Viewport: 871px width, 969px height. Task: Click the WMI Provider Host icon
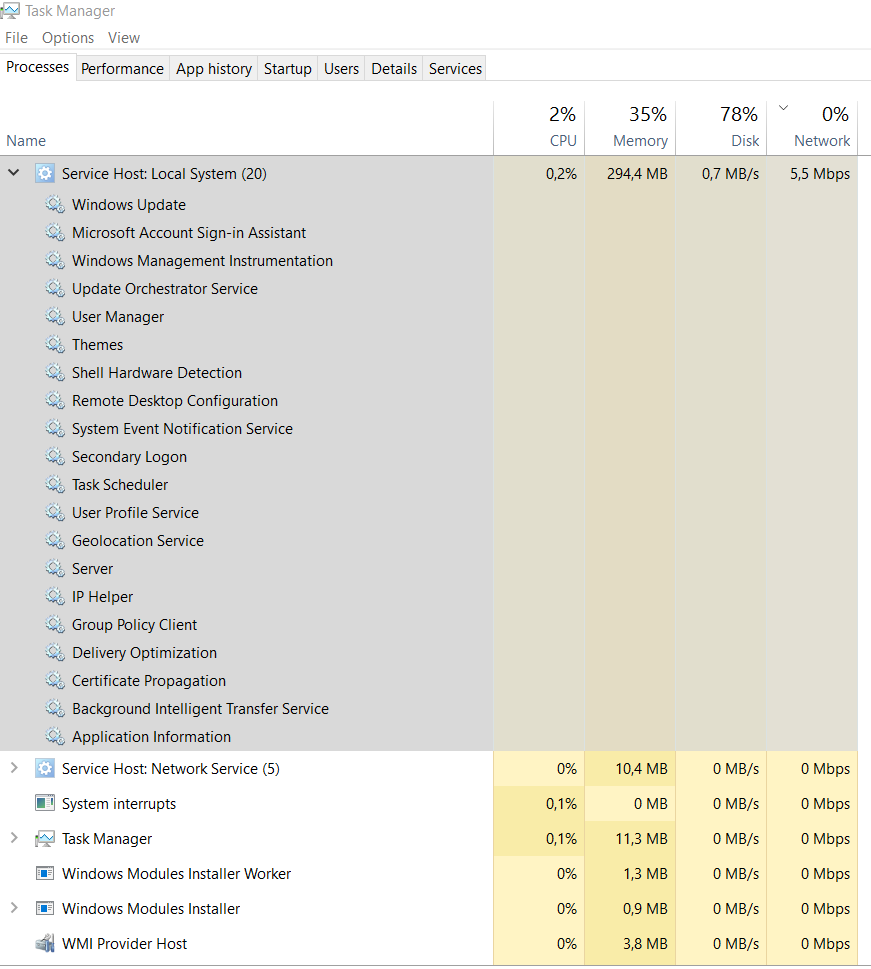tap(45, 944)
